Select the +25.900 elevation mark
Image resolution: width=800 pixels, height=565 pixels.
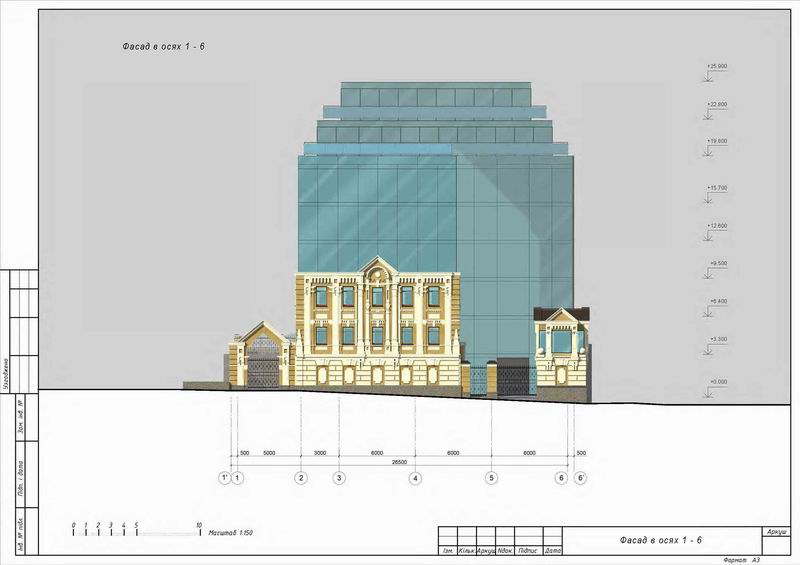tap(716, 67)
